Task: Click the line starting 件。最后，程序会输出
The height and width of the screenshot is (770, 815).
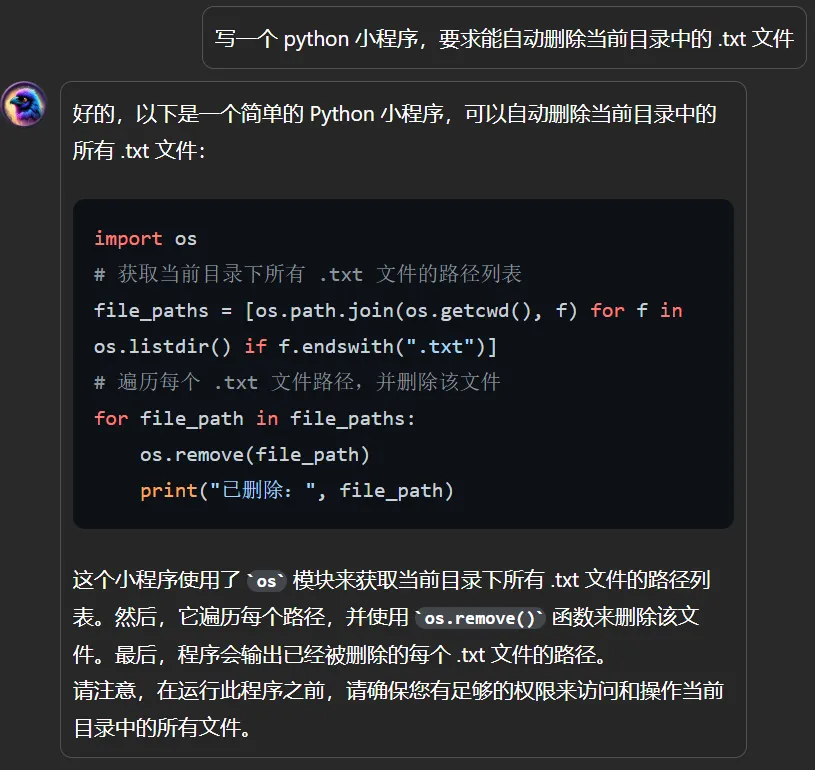Action: tap(339, 655)
